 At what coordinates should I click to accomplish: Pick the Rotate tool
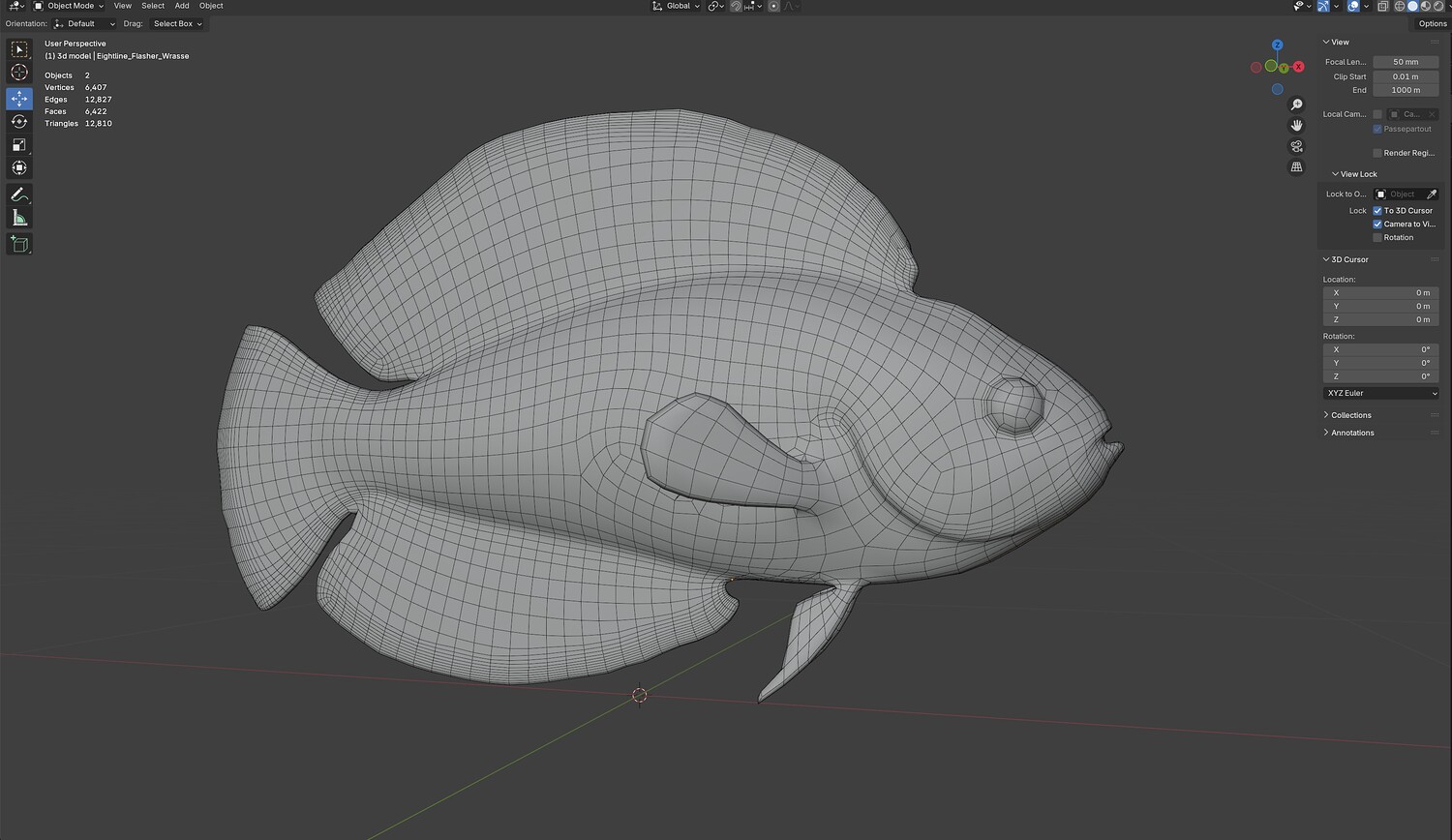pos(19,122)
